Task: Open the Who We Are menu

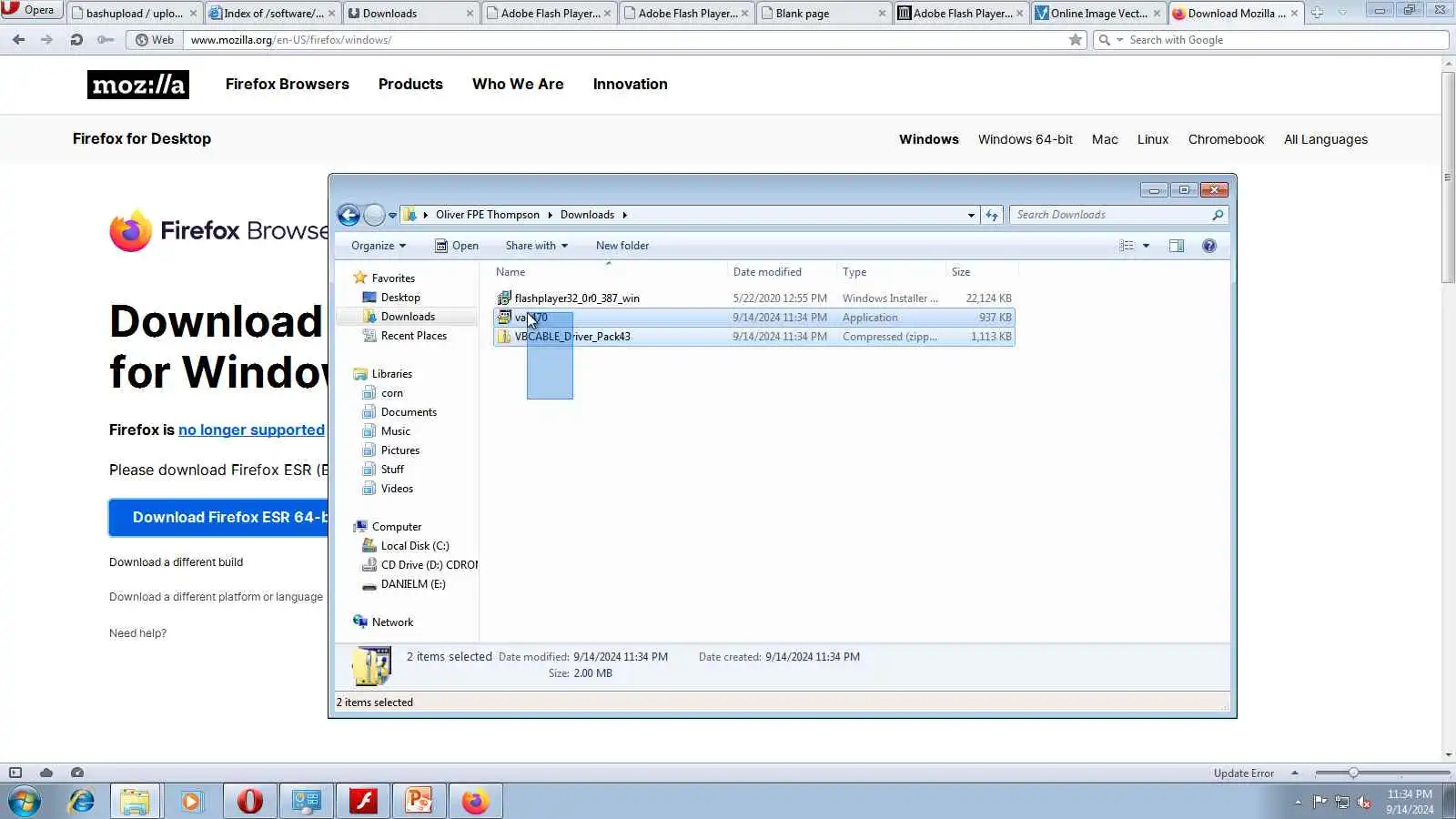Action: (x=518, y=84)
